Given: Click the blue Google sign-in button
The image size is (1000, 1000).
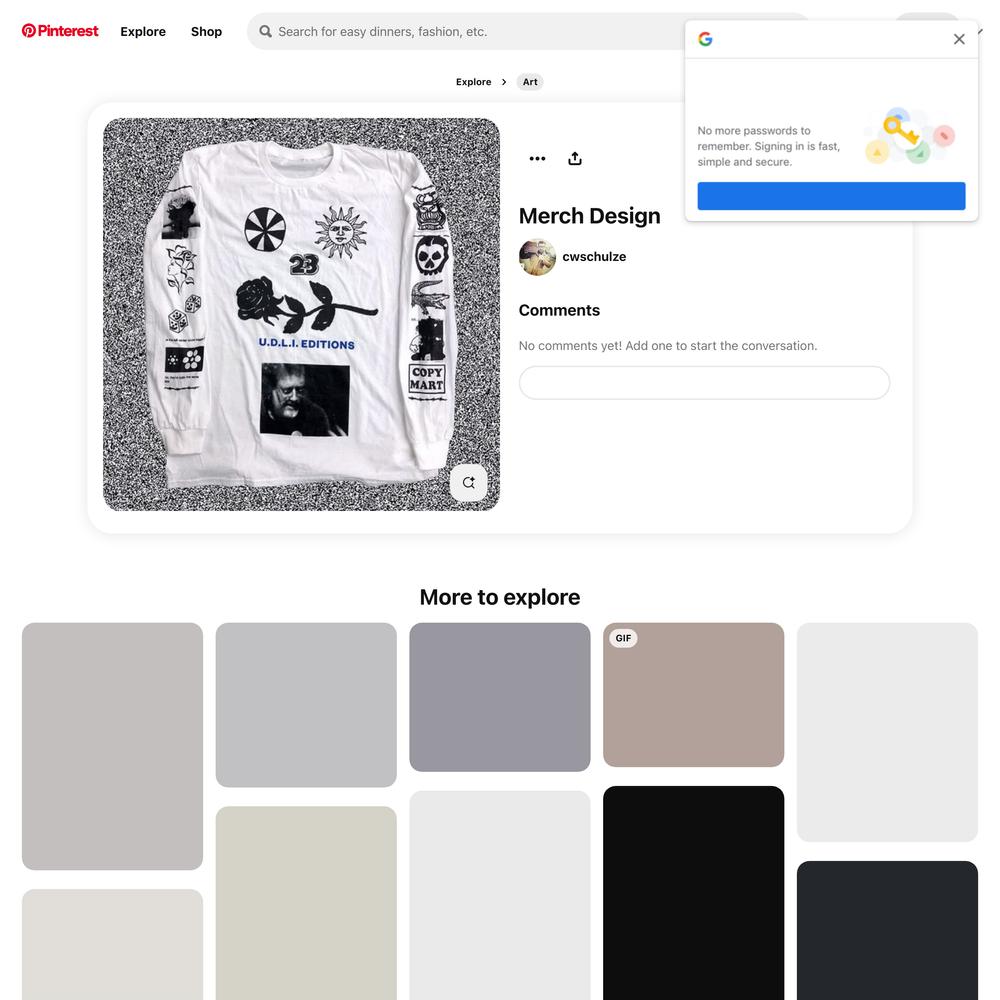Looking at the screenshot, I should coord(831,196).
